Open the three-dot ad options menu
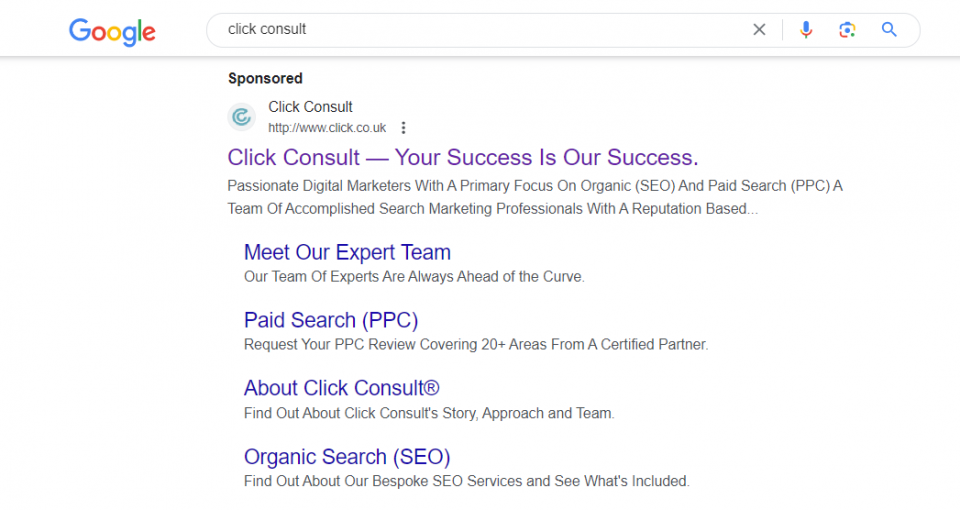This screenshot has width=960, height=510. coord(403,127)
